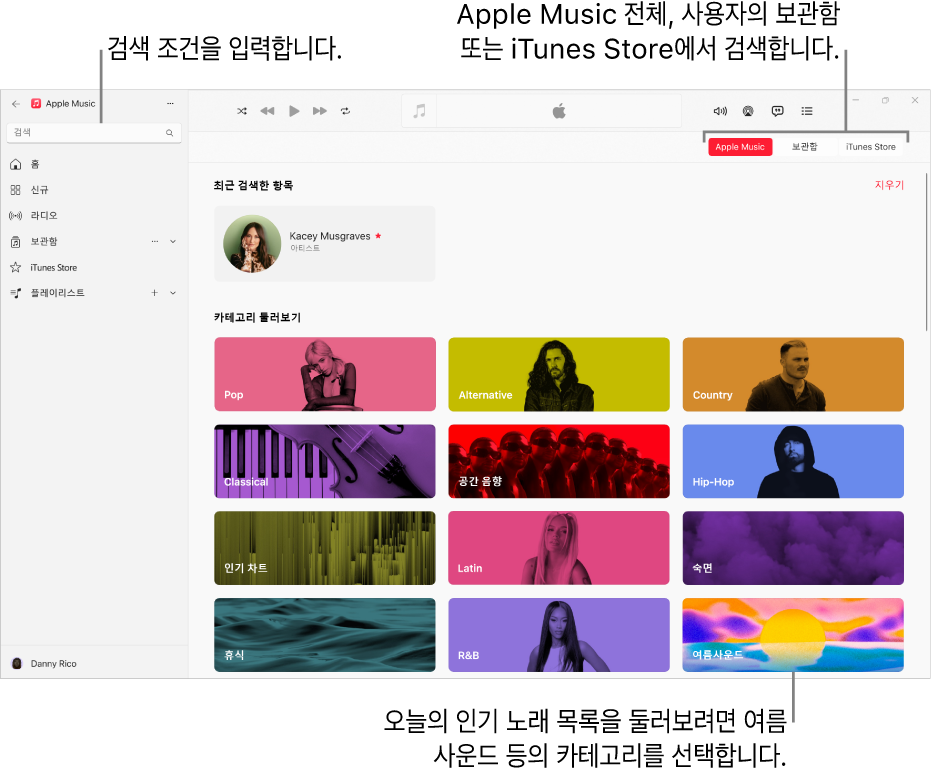Open the 인기 차트 category tile
The width and height of the screenshot is (931, 779).
pos(325,548)
